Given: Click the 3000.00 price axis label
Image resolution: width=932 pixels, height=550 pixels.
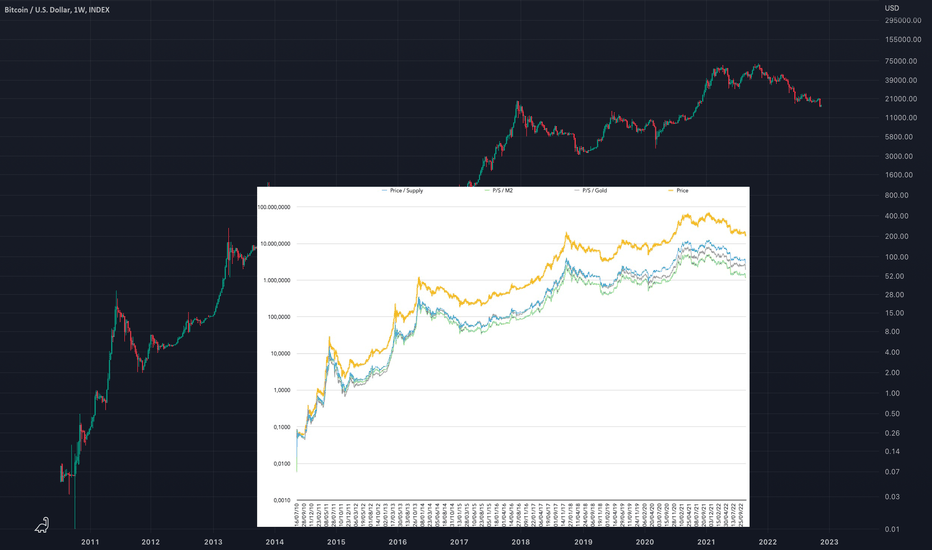Looking at the screenshot, I should (x=899, y=156).
